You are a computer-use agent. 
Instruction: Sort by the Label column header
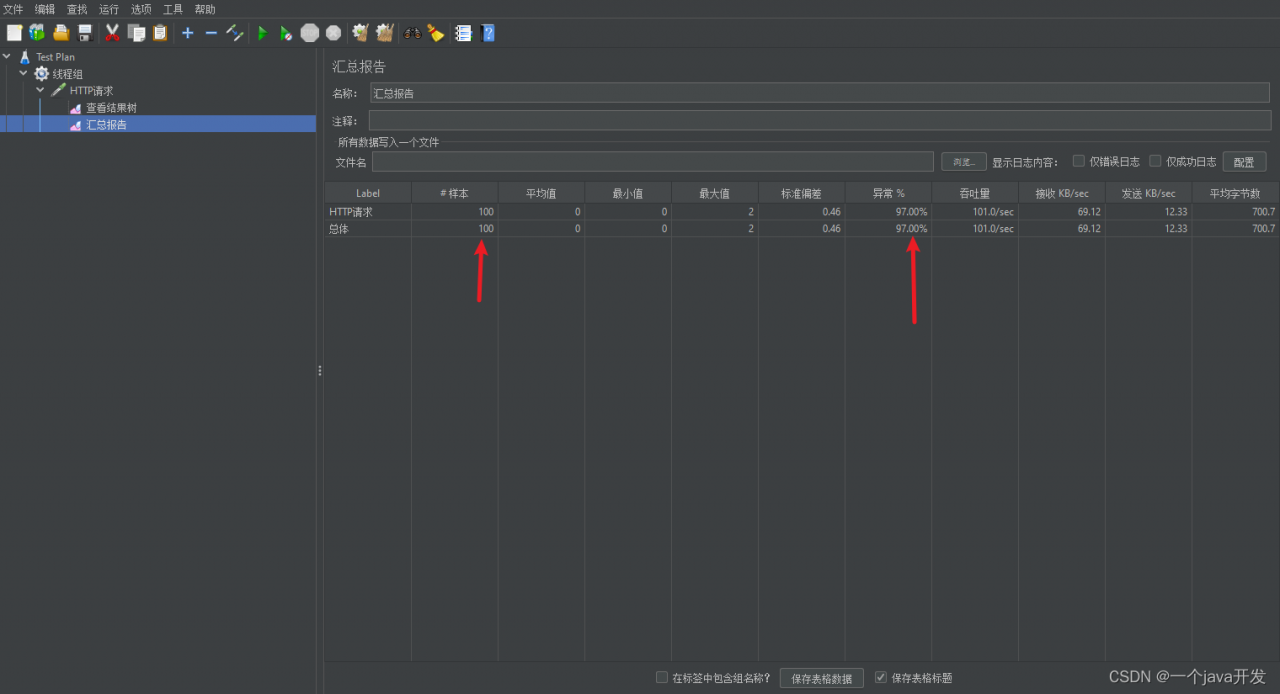[368, 193]
